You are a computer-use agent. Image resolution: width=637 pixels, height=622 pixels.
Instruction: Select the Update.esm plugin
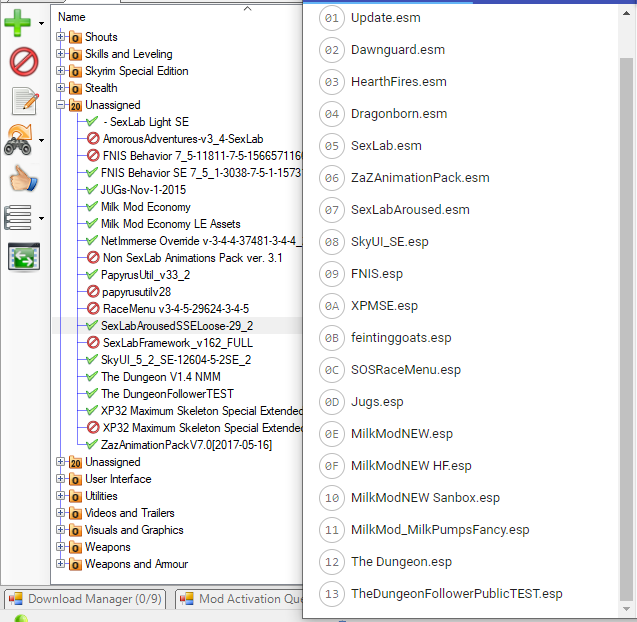tap(386, 18)
